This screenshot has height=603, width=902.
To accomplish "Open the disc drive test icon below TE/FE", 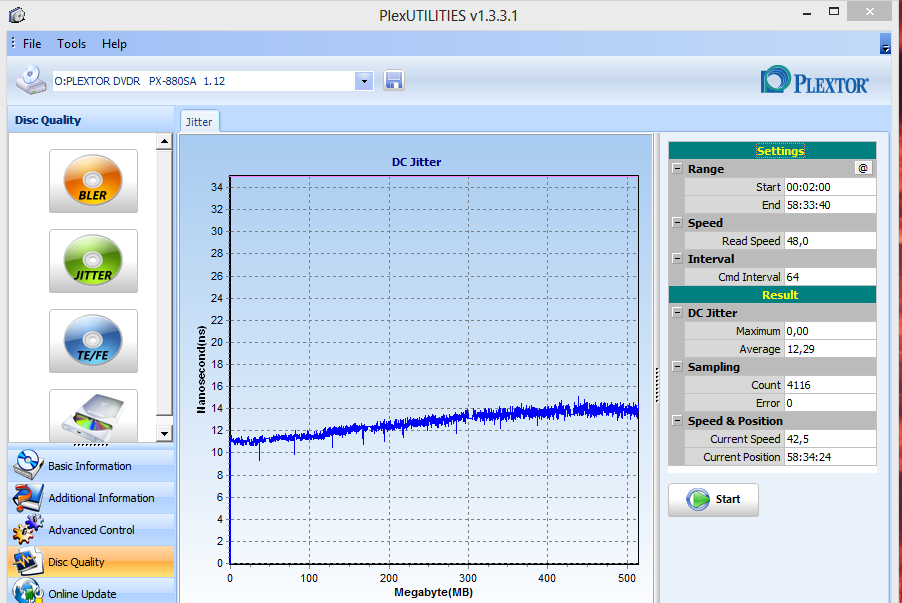I will (93, 416).
